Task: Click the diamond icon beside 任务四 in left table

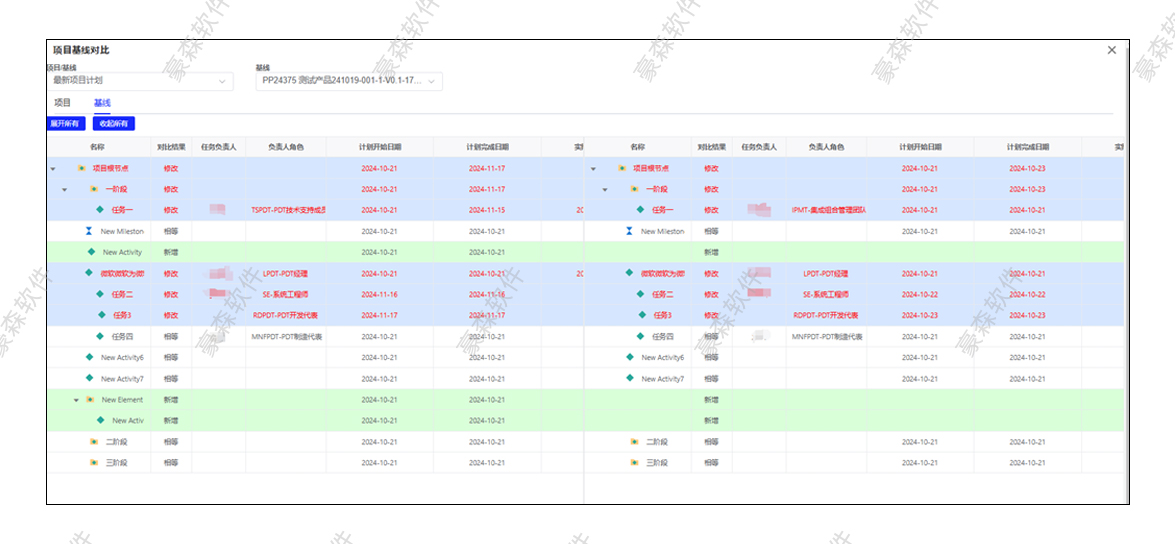Action: pyautogui.click(x=100, y=336)
